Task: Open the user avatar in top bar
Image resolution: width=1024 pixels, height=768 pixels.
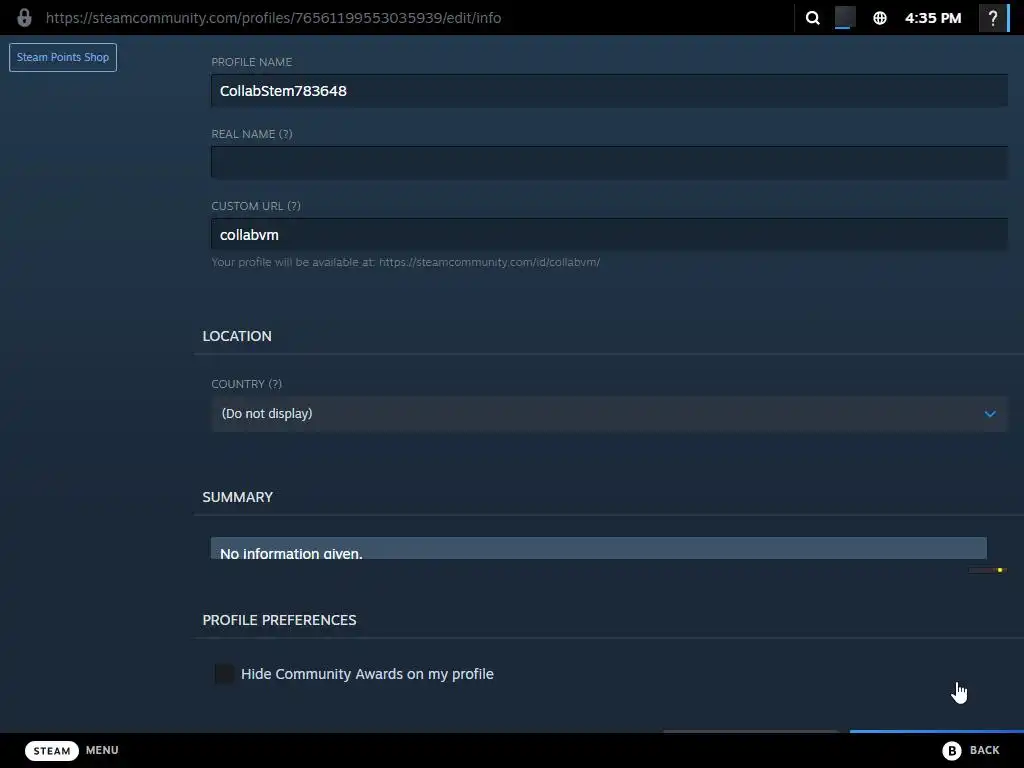Action: click(x=845, y=17)
